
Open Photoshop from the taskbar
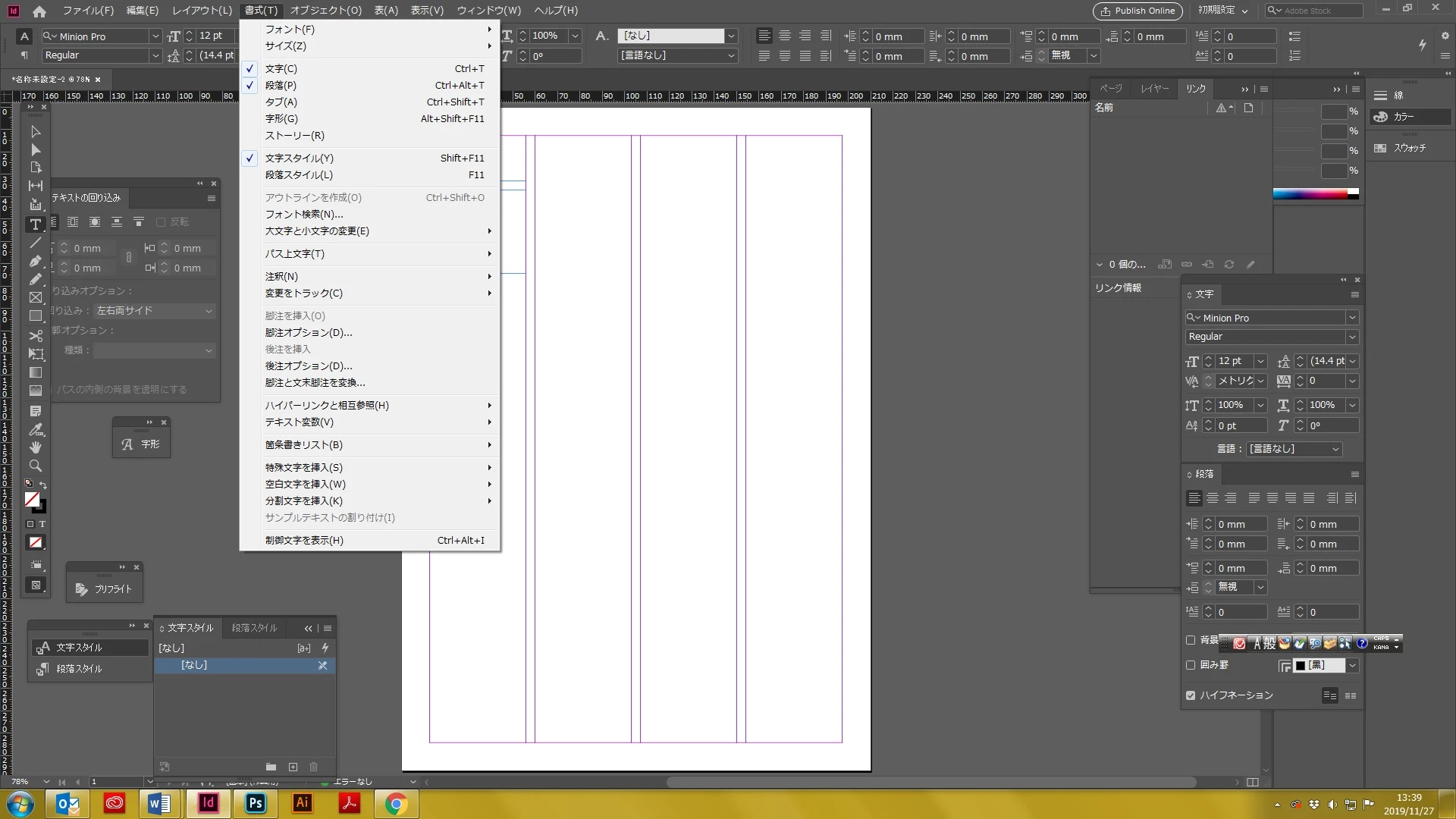tap(256, 803)
